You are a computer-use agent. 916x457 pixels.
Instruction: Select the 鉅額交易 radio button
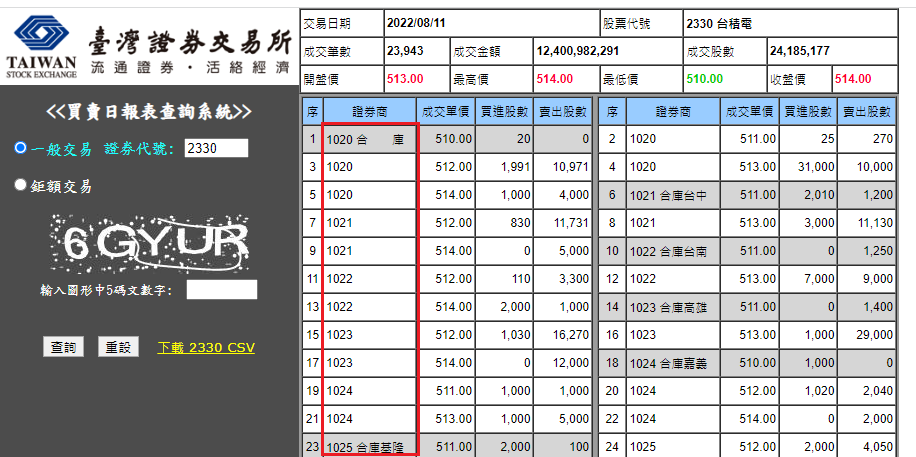pyautogui.click(x=21, y=185)
